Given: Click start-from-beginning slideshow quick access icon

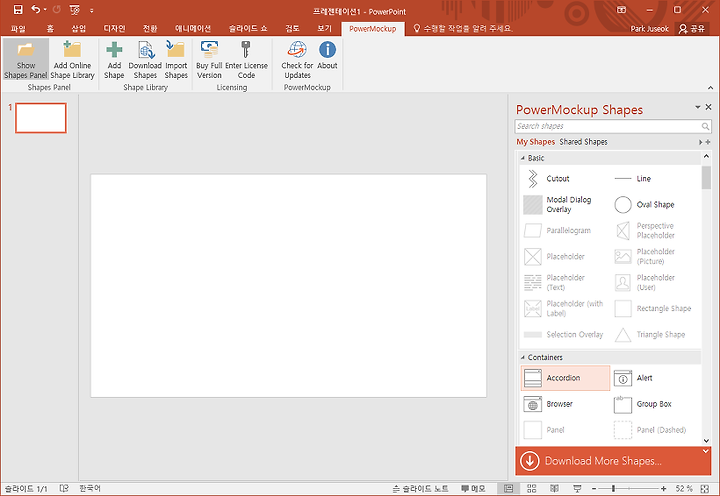Looking at the screenshot, I should pos(74,10).
